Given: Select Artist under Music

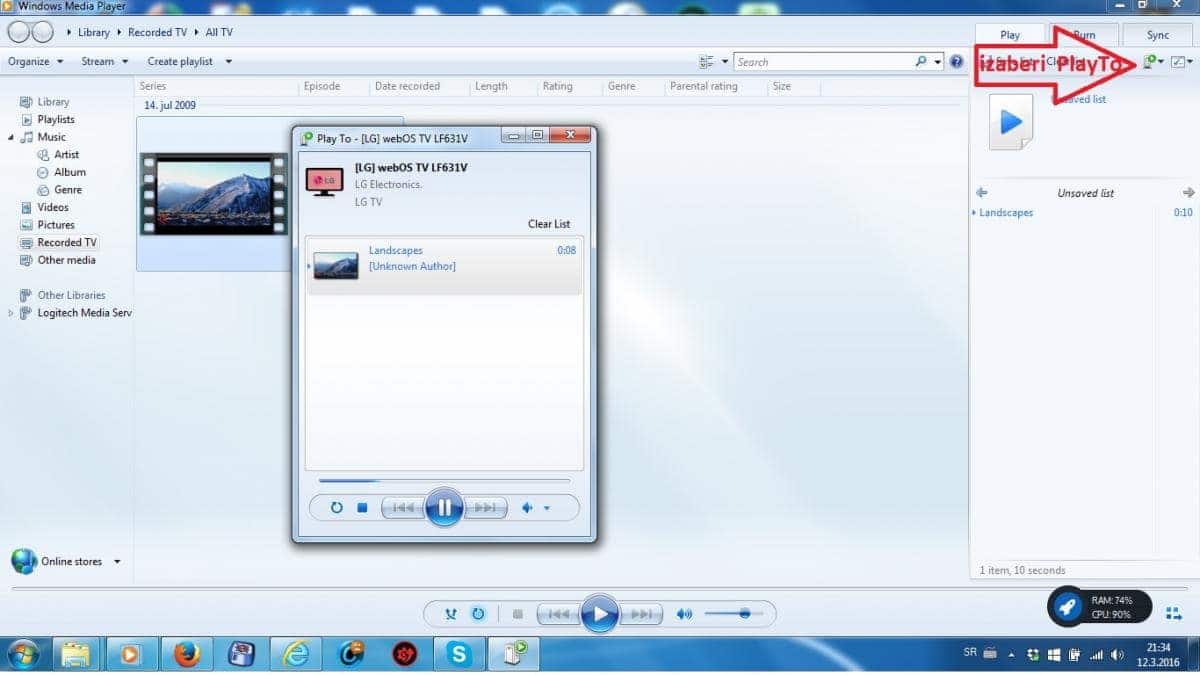Looking at the screenshot, I should [67, 155].
